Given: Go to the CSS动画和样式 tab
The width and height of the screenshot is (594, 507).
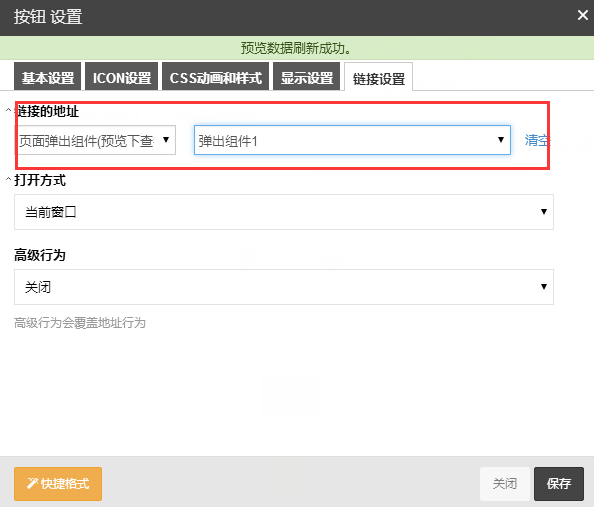Looking at the screenshot, I should tap(215, 77).
